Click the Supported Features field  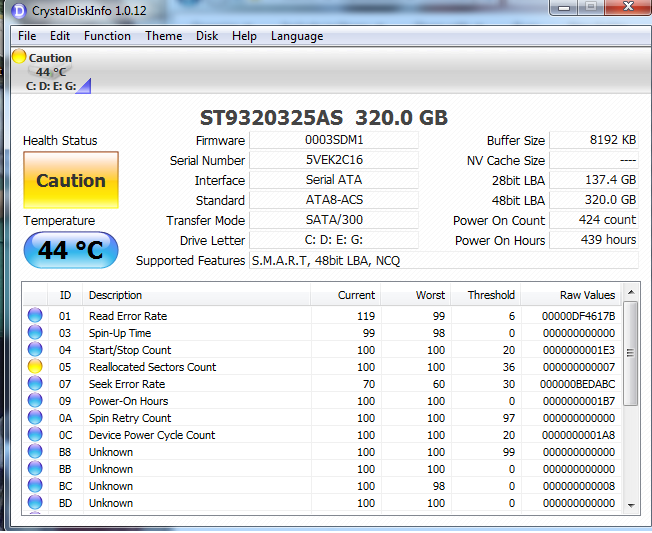tap(444, 261)
